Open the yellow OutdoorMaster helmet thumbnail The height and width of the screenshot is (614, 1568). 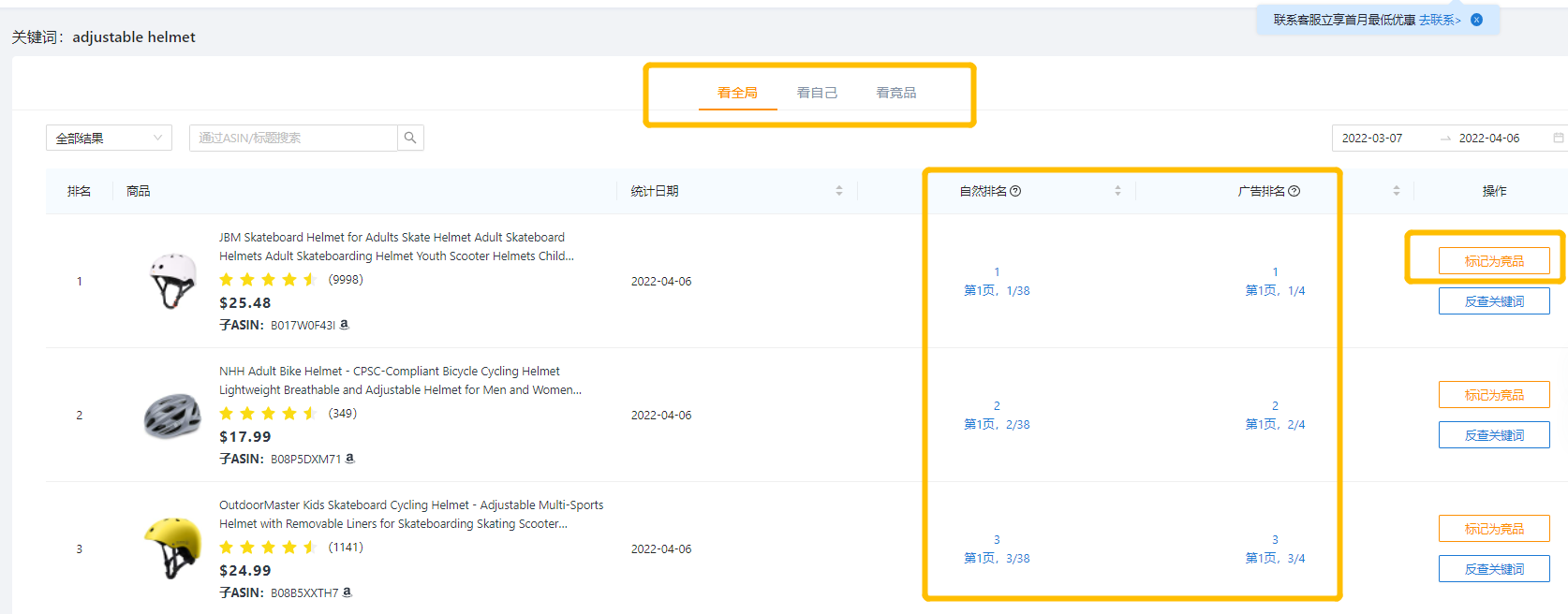click(172, 548)
